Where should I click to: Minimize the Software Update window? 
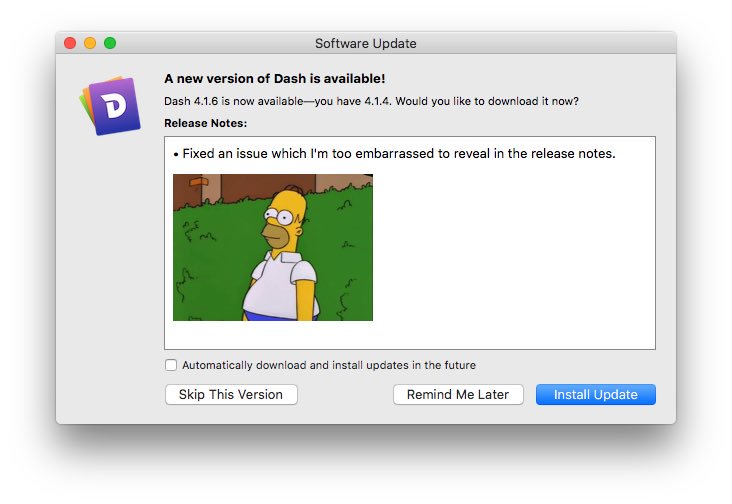tap(90, 43)
